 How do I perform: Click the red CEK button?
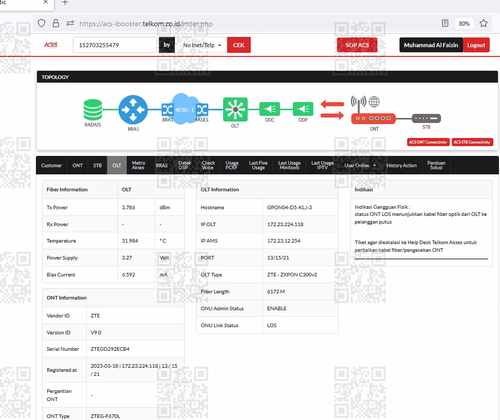pos(239,45)
